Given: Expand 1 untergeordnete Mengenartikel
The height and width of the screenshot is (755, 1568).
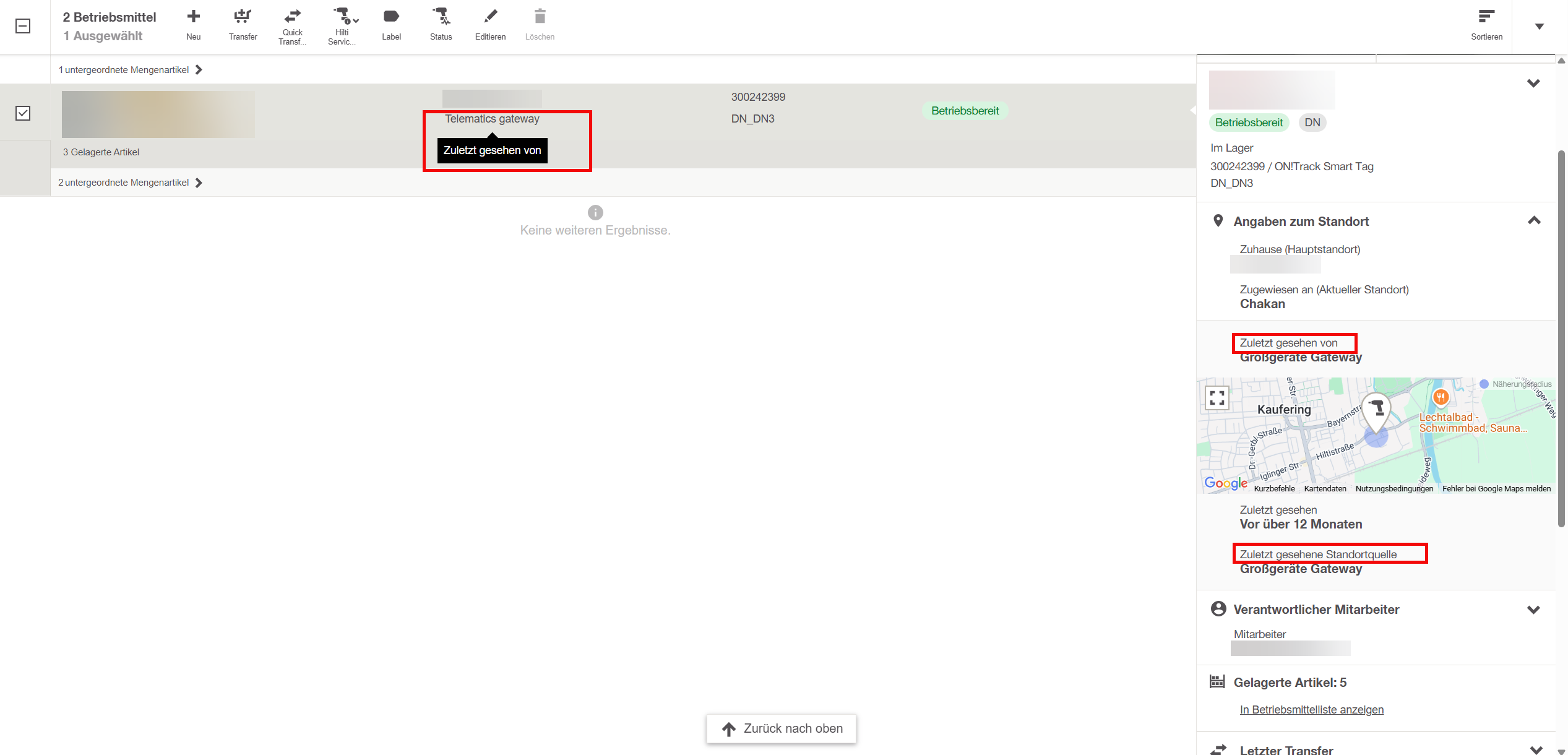Looking at the screenshot, I should click(131, 70).
